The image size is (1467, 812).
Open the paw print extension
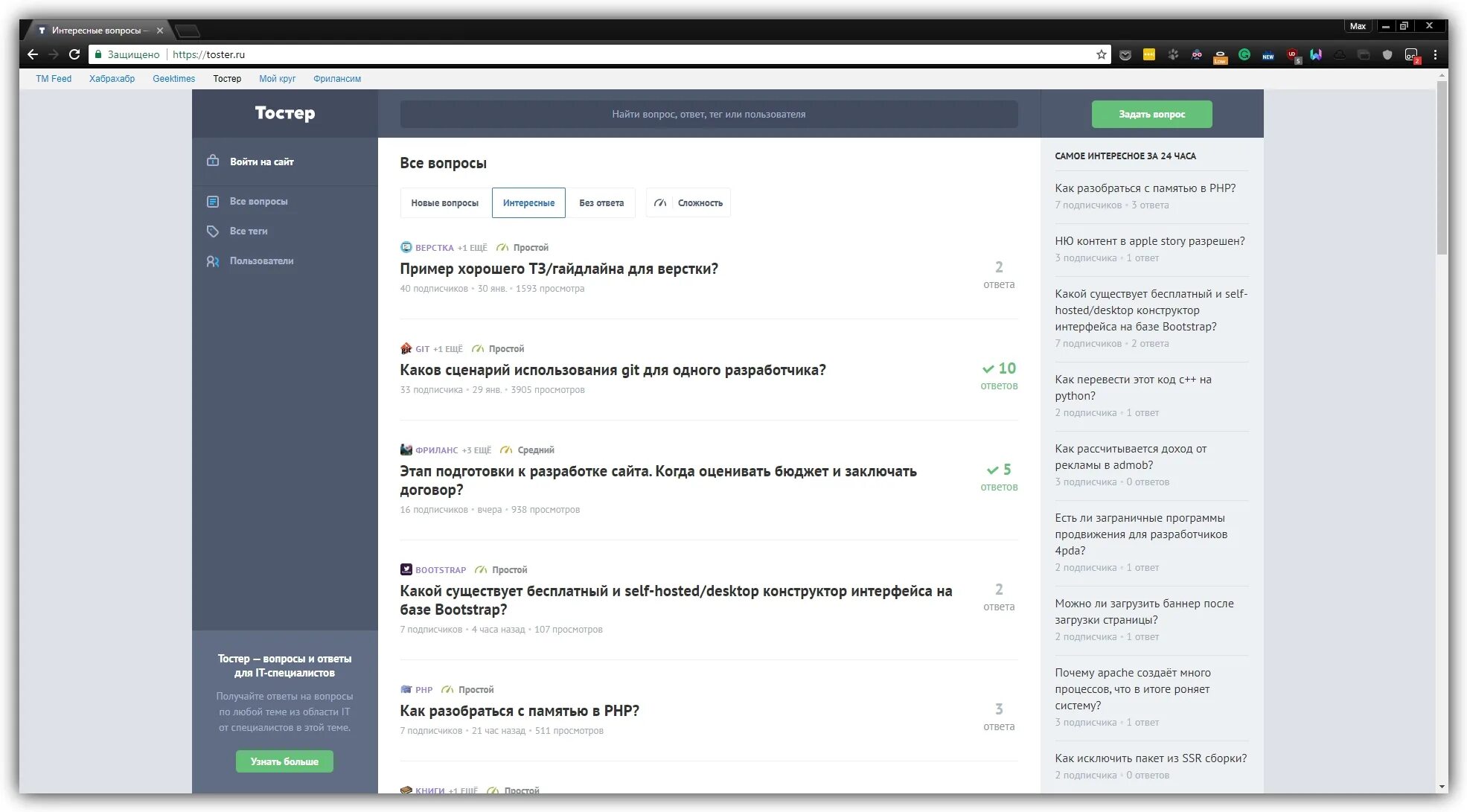1173,54
